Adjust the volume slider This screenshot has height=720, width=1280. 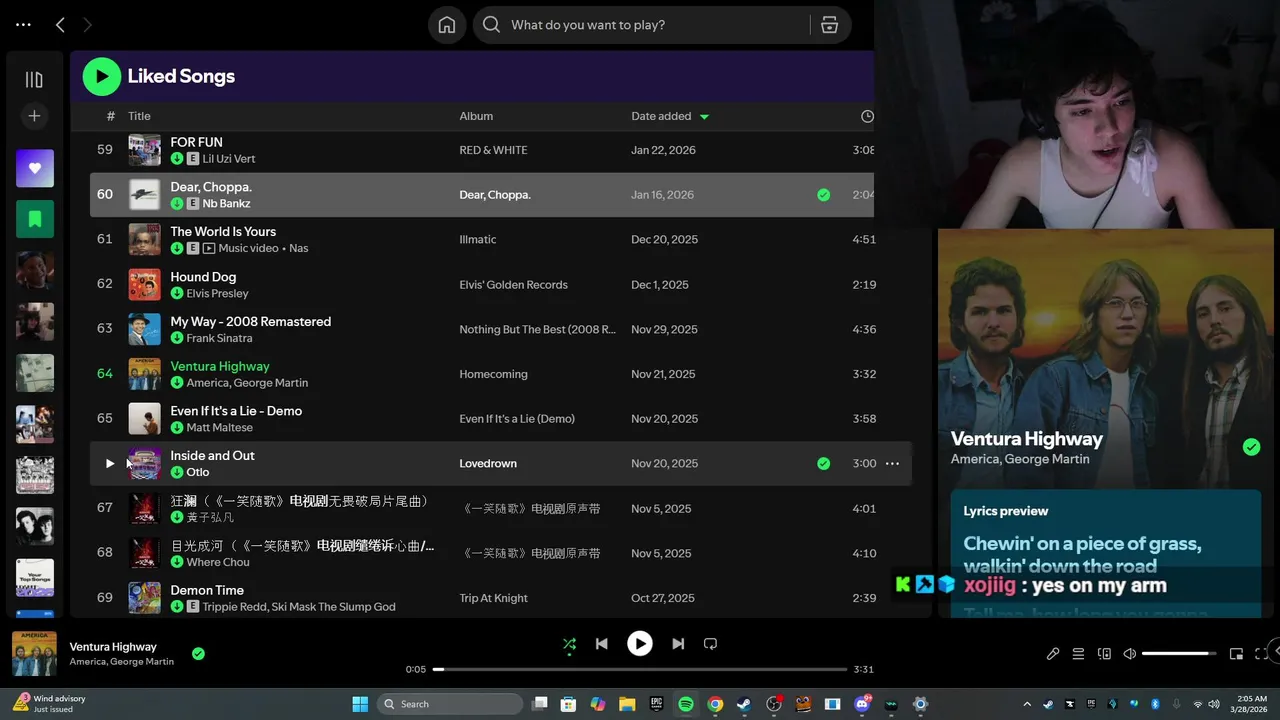[x=1179, y=653]
